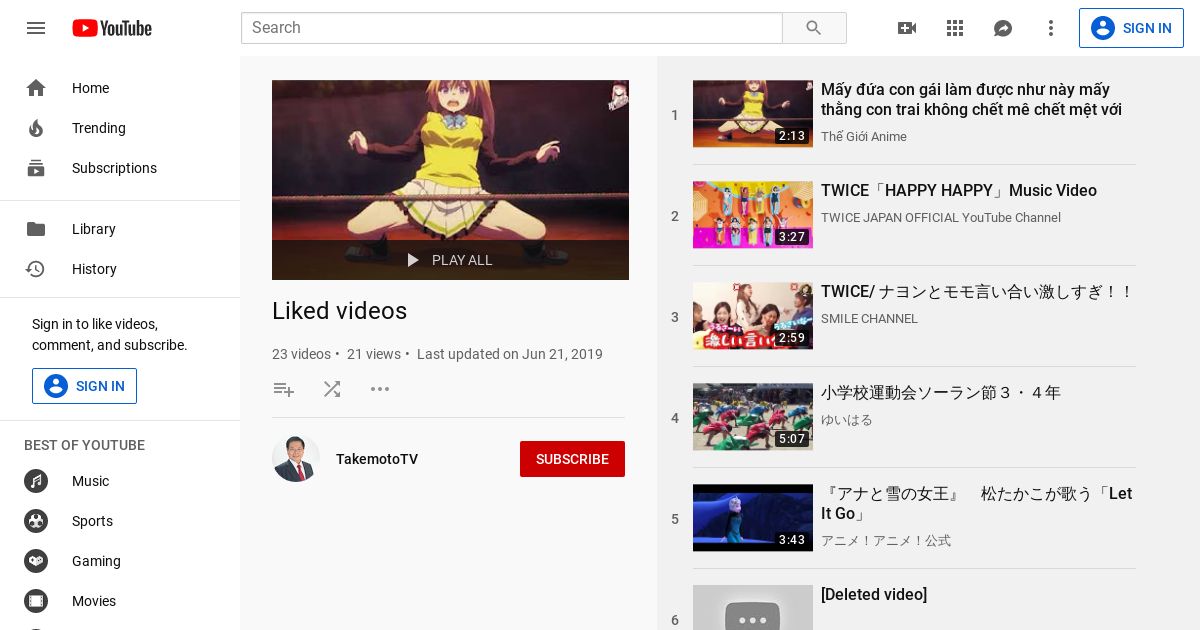Screen dimensions: 1200x630
Task: Open playlist more options dots
Action: click(380, 389)
